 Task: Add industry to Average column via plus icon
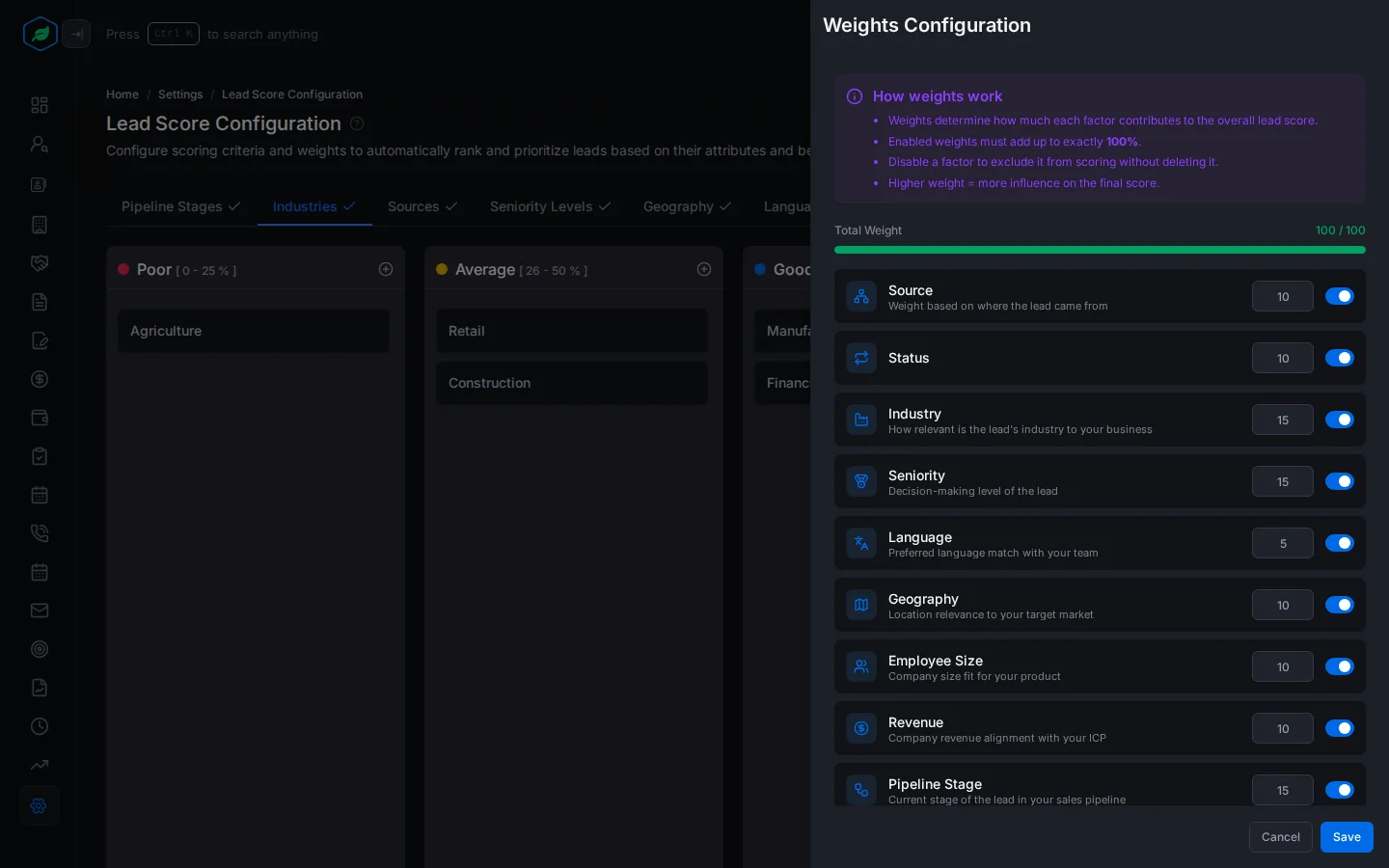pos(704,269)
